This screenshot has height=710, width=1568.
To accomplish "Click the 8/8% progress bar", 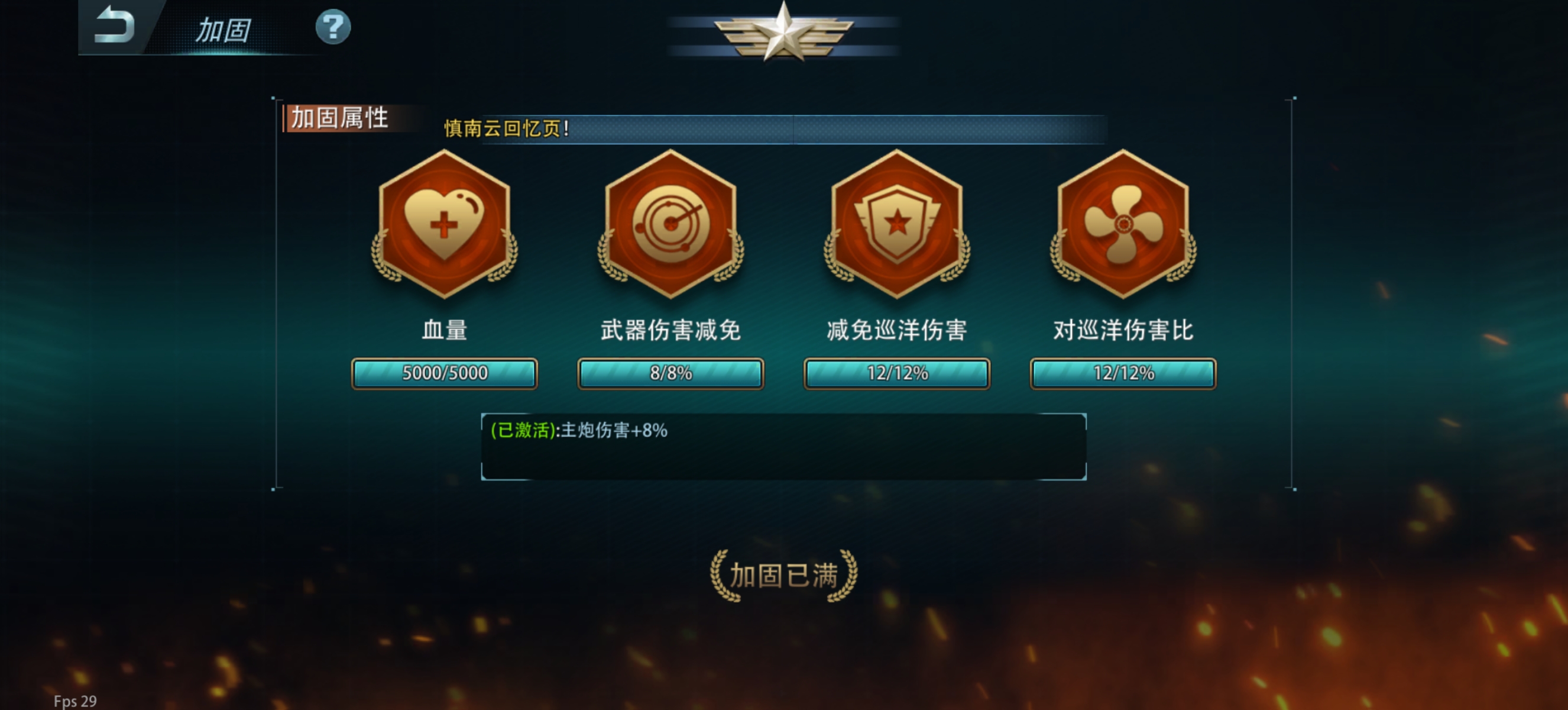I will tap(670, 373).
